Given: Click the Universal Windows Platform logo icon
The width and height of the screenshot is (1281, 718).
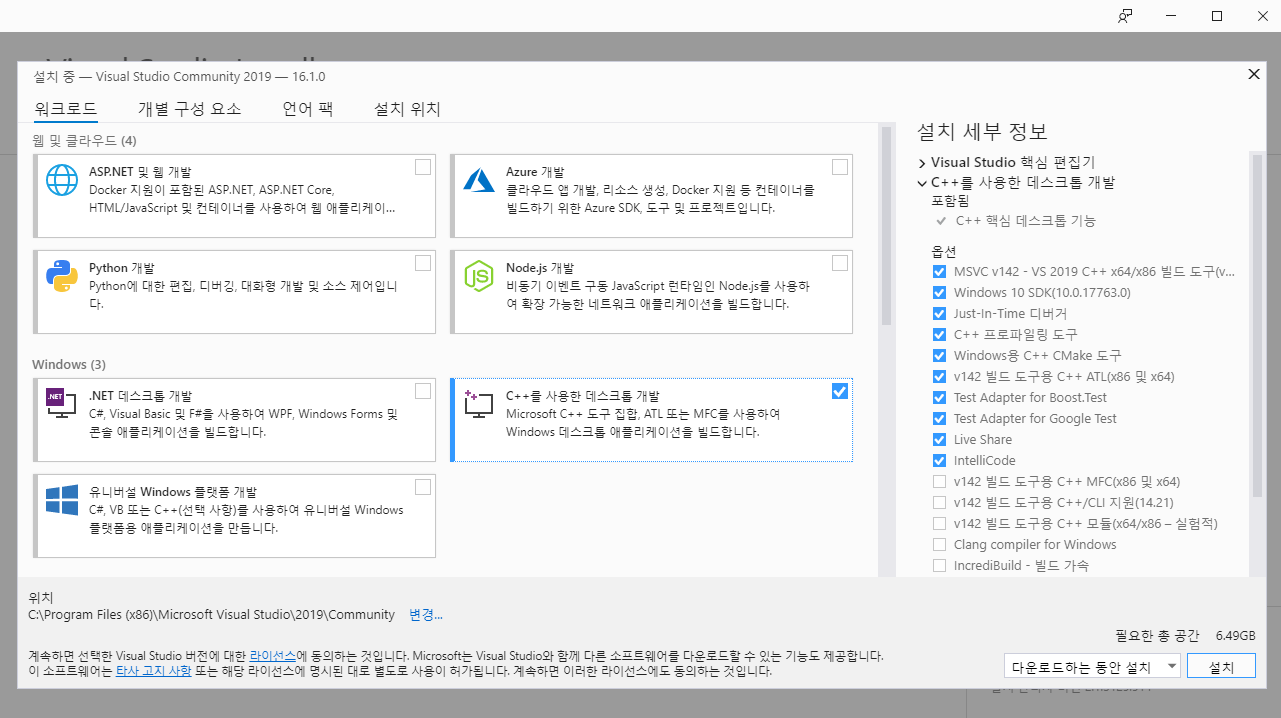Looking at the screenshot, I should point(62,499).
